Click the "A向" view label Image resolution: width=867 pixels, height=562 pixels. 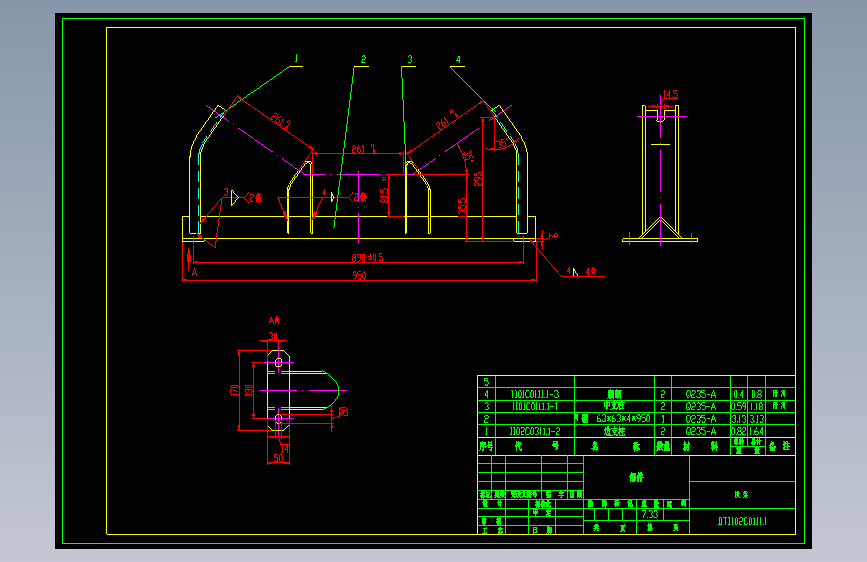[x=274, y=320]
